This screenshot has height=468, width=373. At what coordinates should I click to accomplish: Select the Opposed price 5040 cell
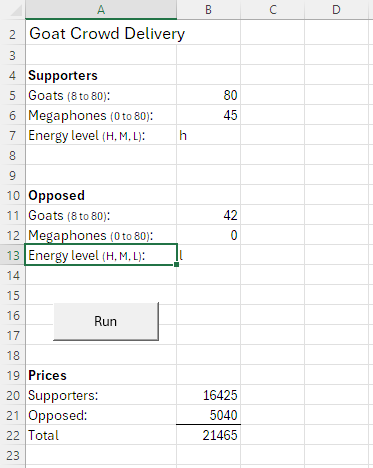coord(208,415)
